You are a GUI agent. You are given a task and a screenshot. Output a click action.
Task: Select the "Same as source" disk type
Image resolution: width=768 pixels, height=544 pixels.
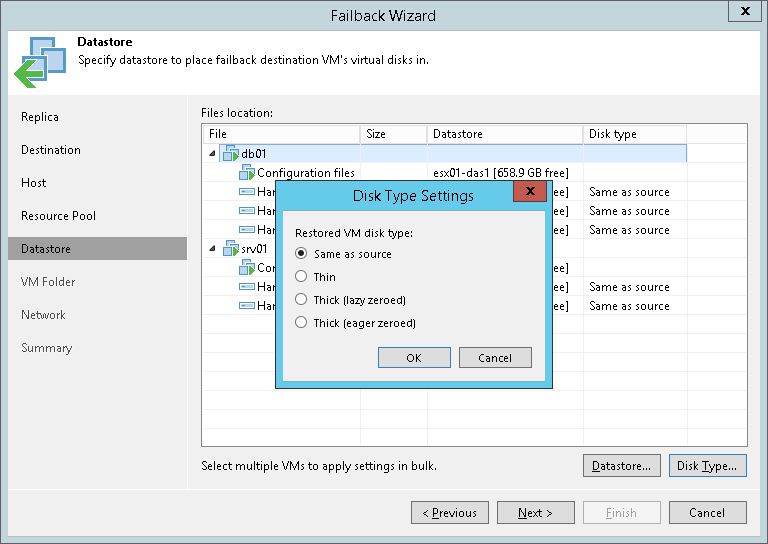[301, 254]
